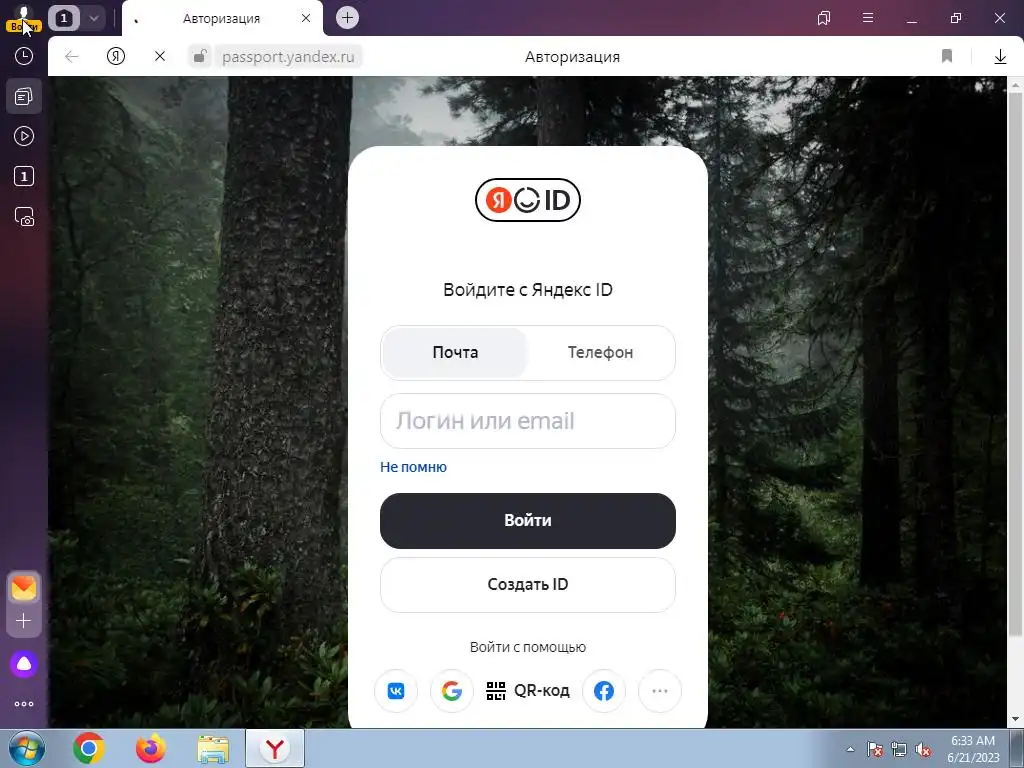1024x768 pixels.
Task: Focus the Логин или email field
Action: tap(528, 421)
